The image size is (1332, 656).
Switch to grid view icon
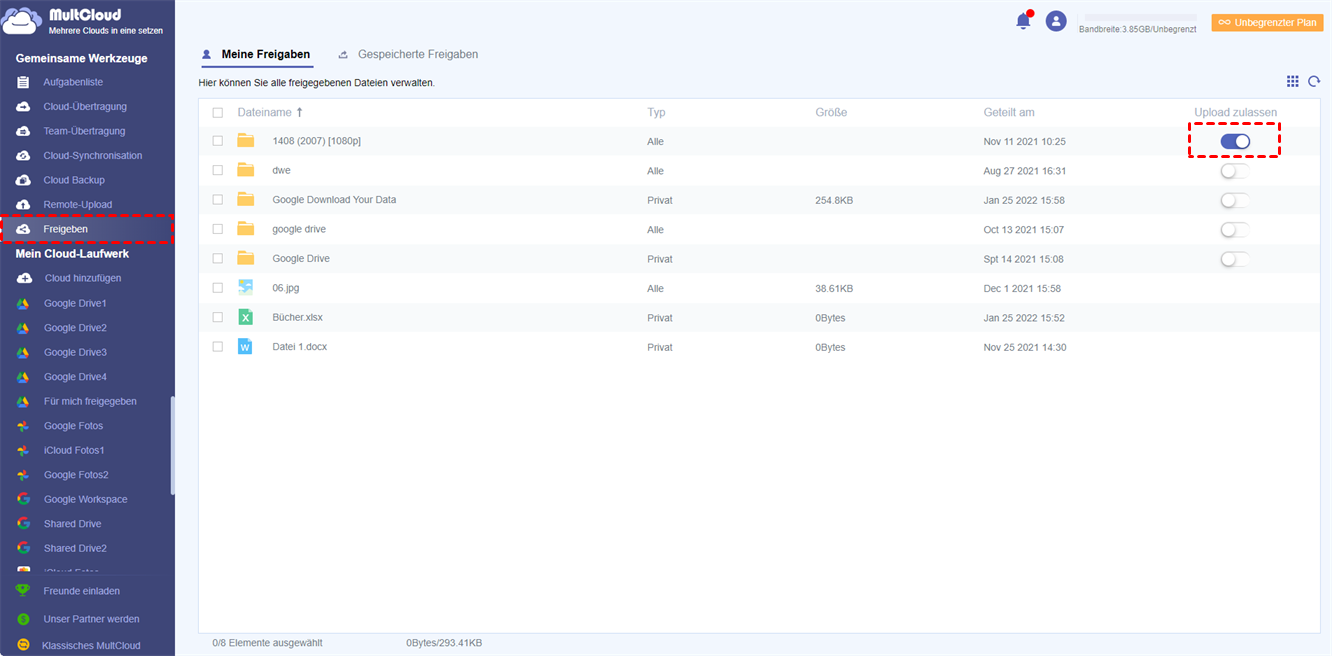tap(1293, 81)
